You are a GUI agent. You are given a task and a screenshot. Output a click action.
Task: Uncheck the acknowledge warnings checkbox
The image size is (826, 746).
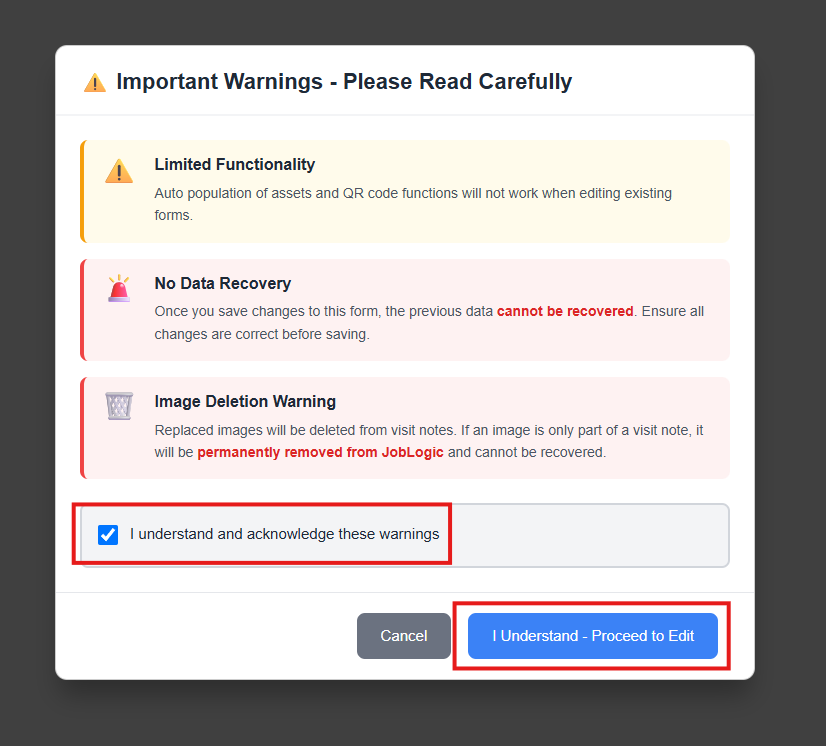pos(108,535)
